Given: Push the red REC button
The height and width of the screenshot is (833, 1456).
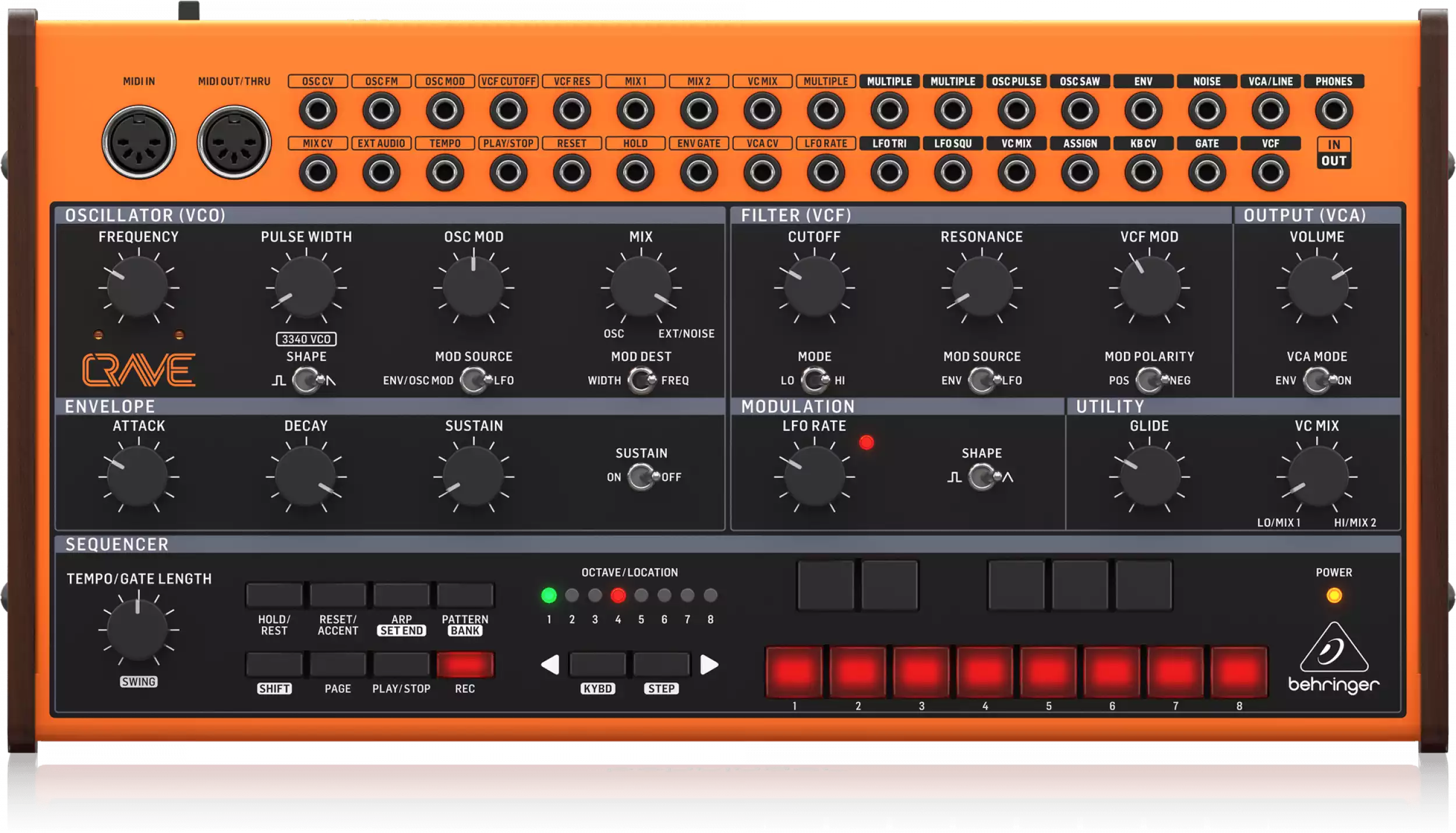Looking at the screenshot, I should 465,664.
